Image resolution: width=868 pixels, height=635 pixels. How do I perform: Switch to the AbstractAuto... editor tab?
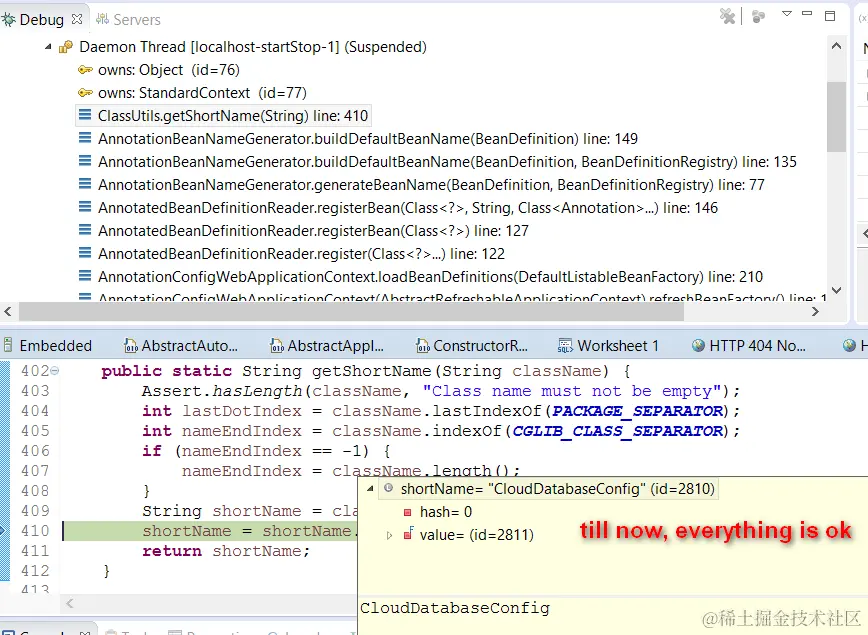point(182,346)
